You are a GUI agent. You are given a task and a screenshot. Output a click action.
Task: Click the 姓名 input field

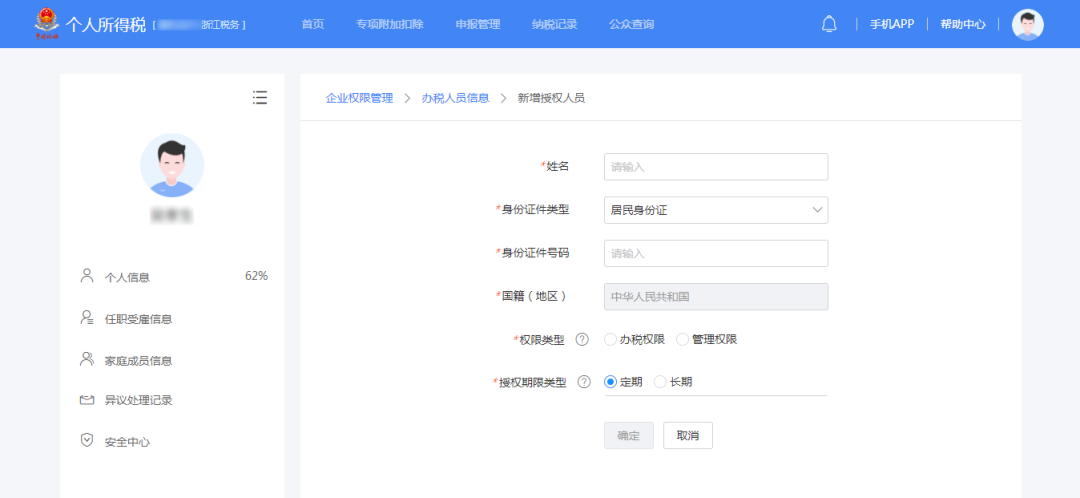coord(716,167)
